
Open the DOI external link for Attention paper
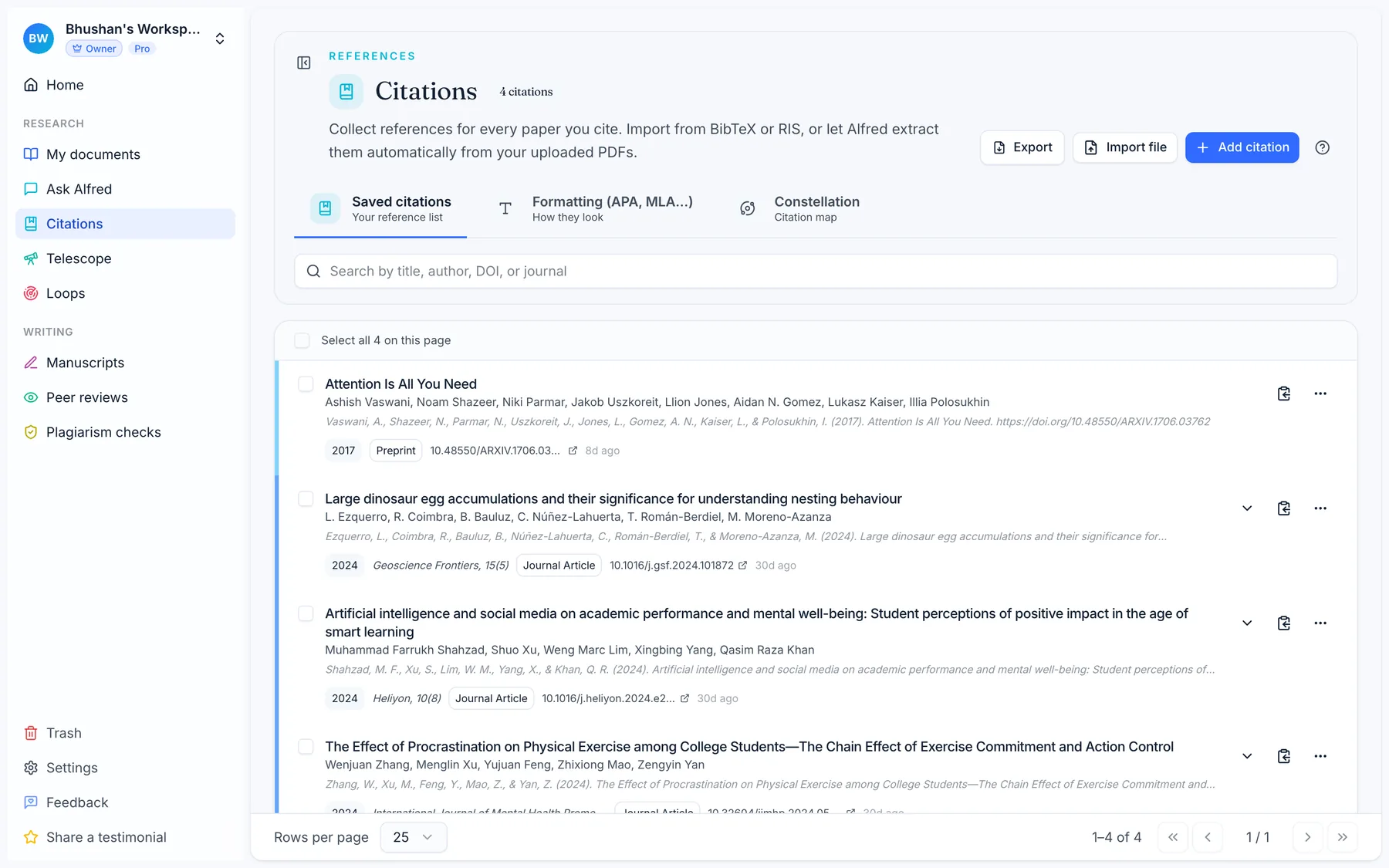(x=573, y=451)
